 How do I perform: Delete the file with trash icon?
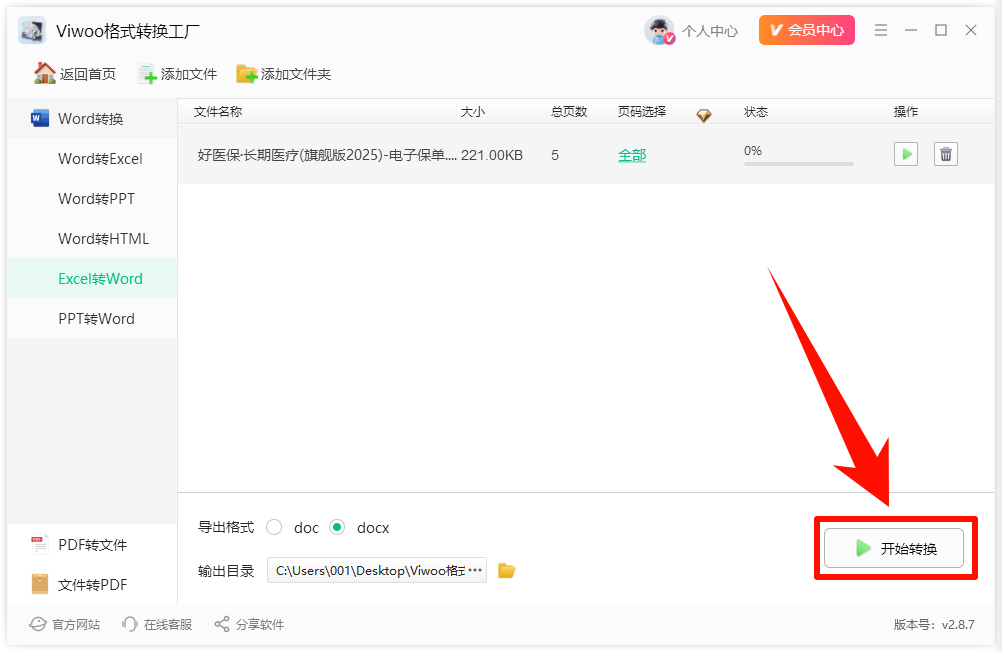click(946, 154)
